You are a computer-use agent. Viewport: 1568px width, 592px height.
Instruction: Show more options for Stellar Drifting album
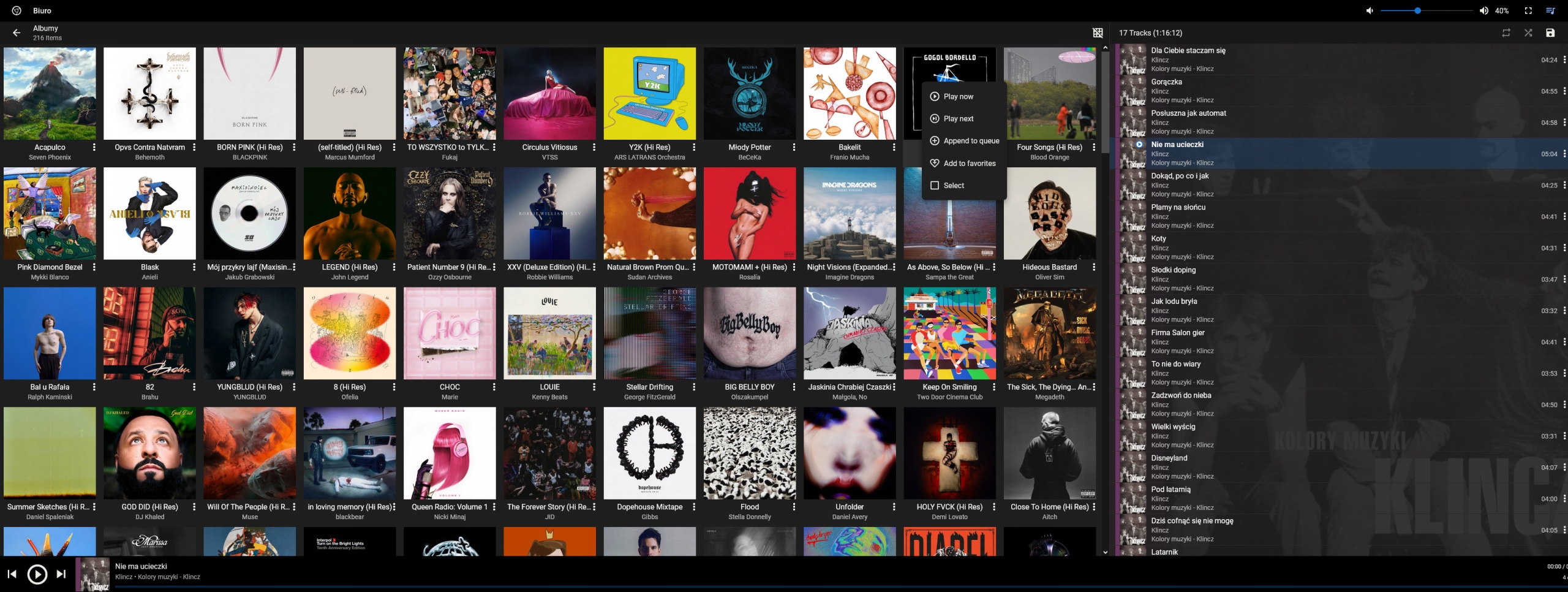tap(694, 387)
